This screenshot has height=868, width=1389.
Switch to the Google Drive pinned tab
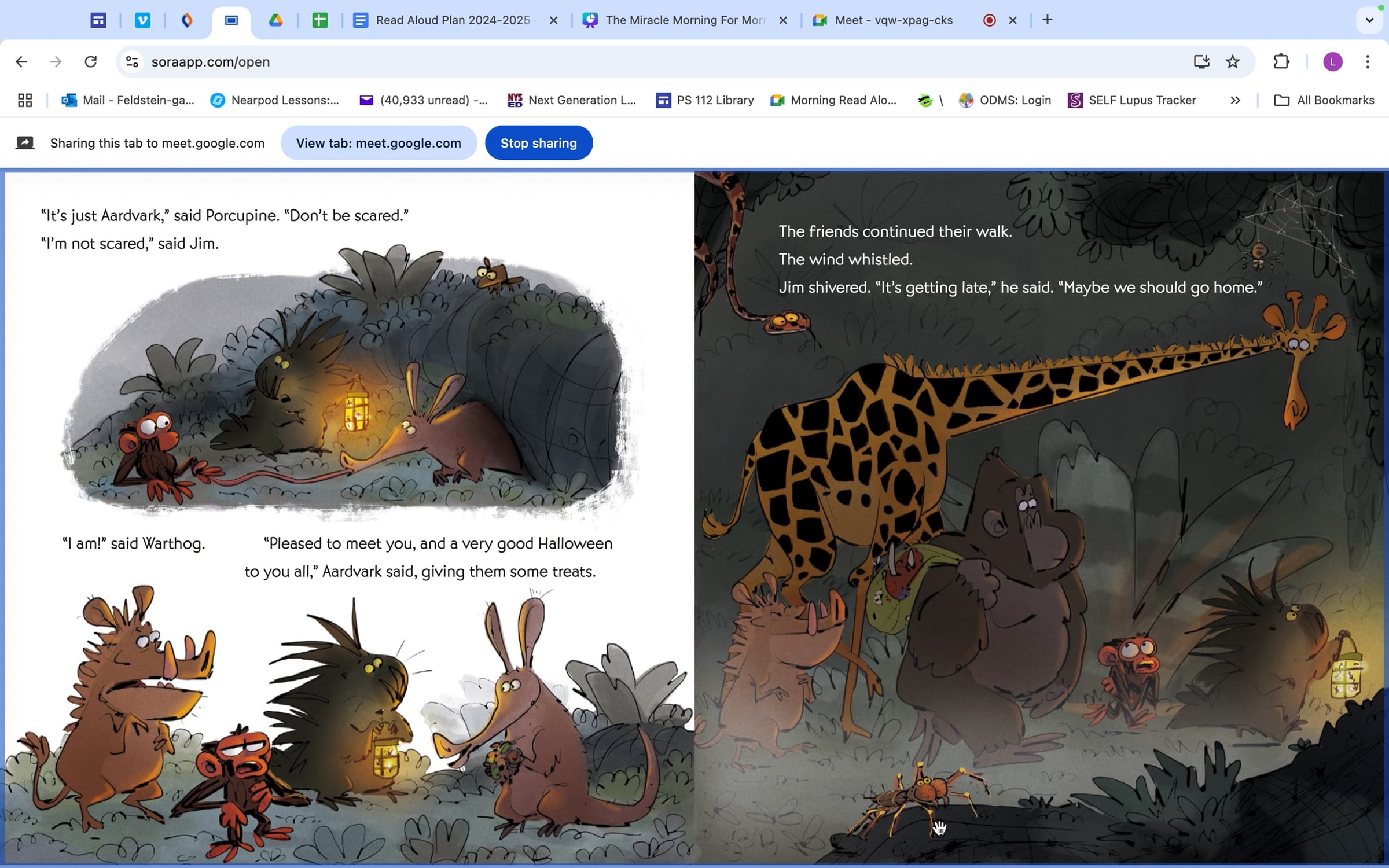coord(275,20)
